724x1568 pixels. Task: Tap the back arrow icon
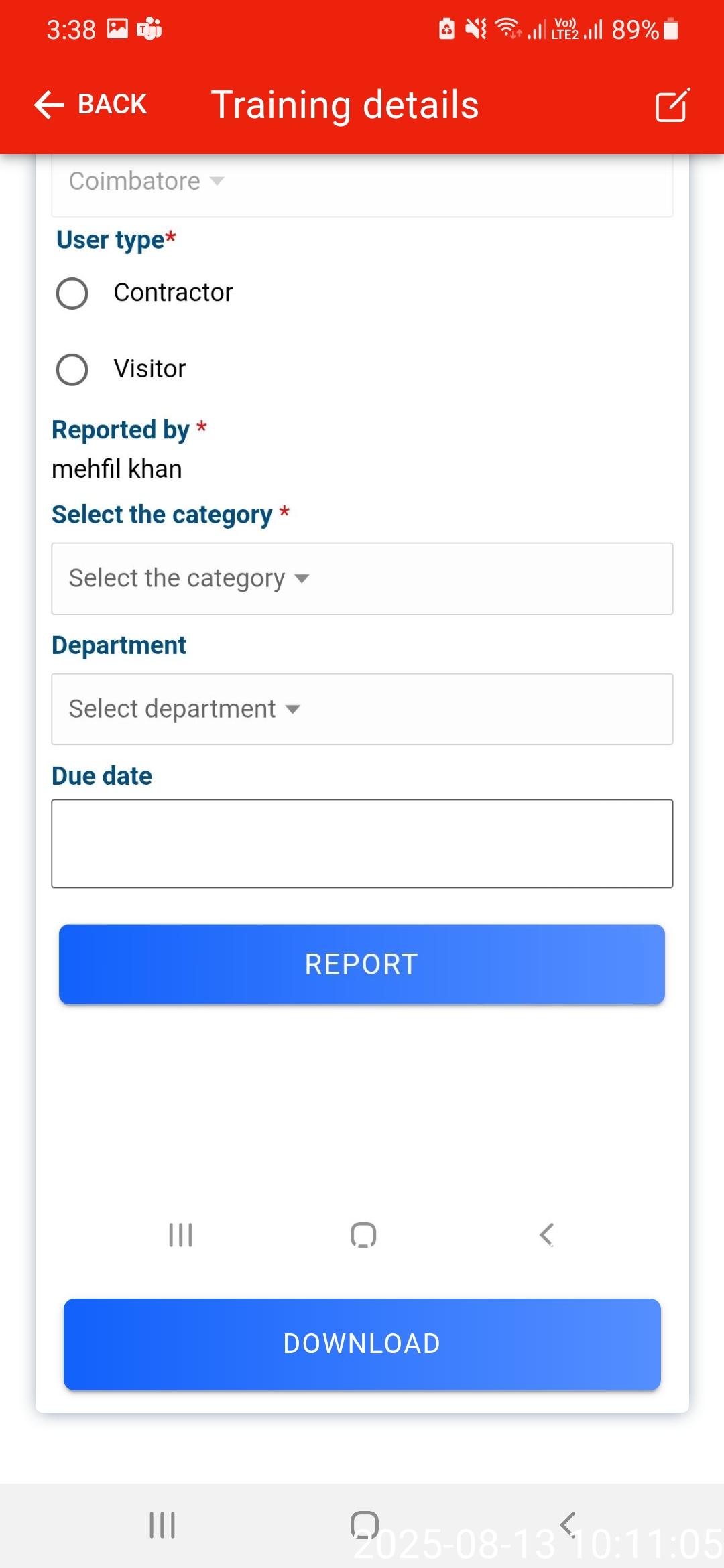coord(49,105)
